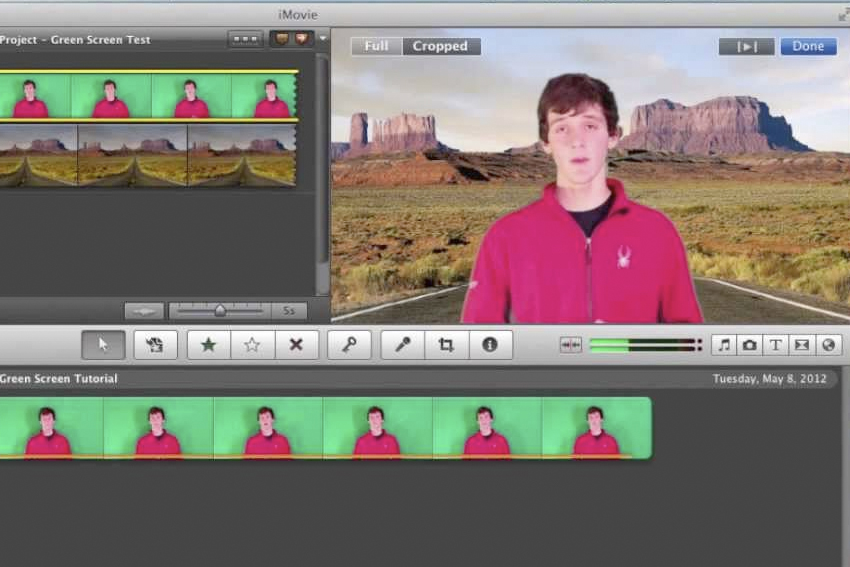This screenshot has height=567, width=850.
Task: Click the swap layout button beside zoom slider
Action: click(144, 311)
